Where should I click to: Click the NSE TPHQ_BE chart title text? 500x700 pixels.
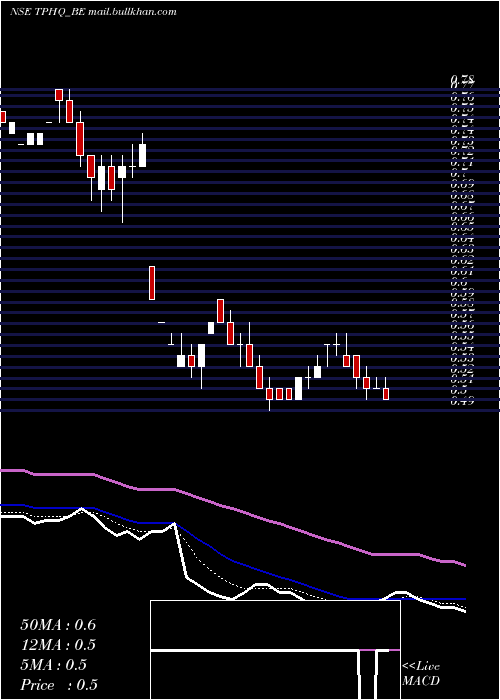tap(93, 12)
